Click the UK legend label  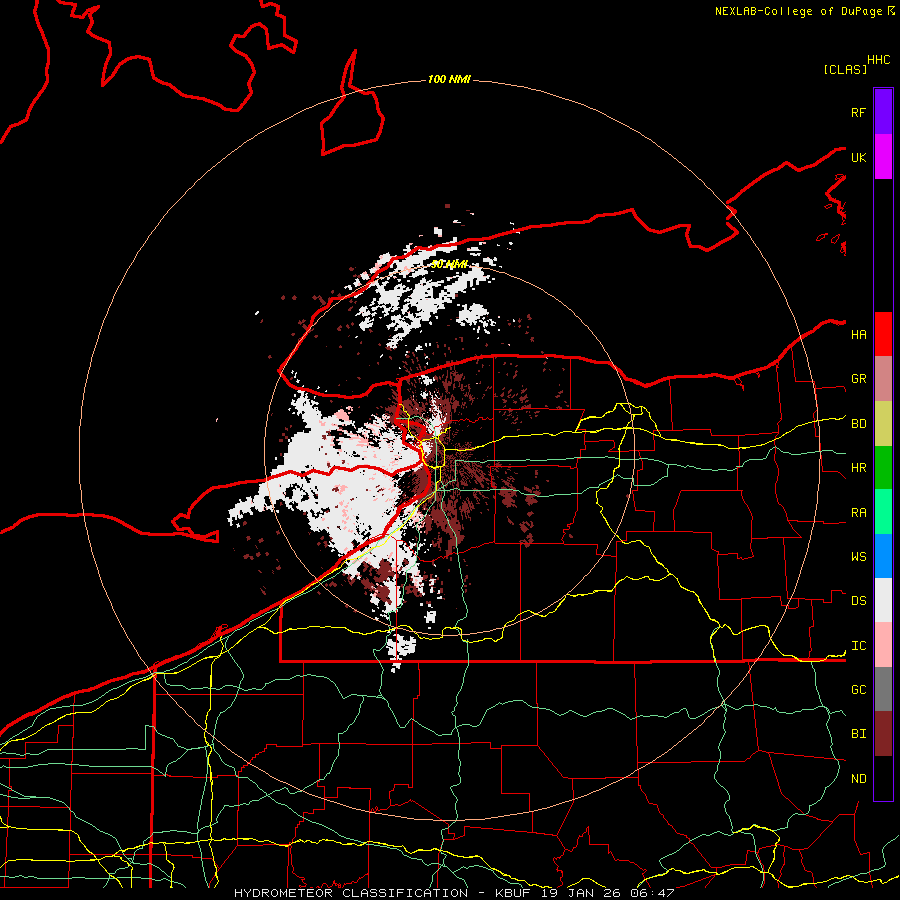coord(858,157)
